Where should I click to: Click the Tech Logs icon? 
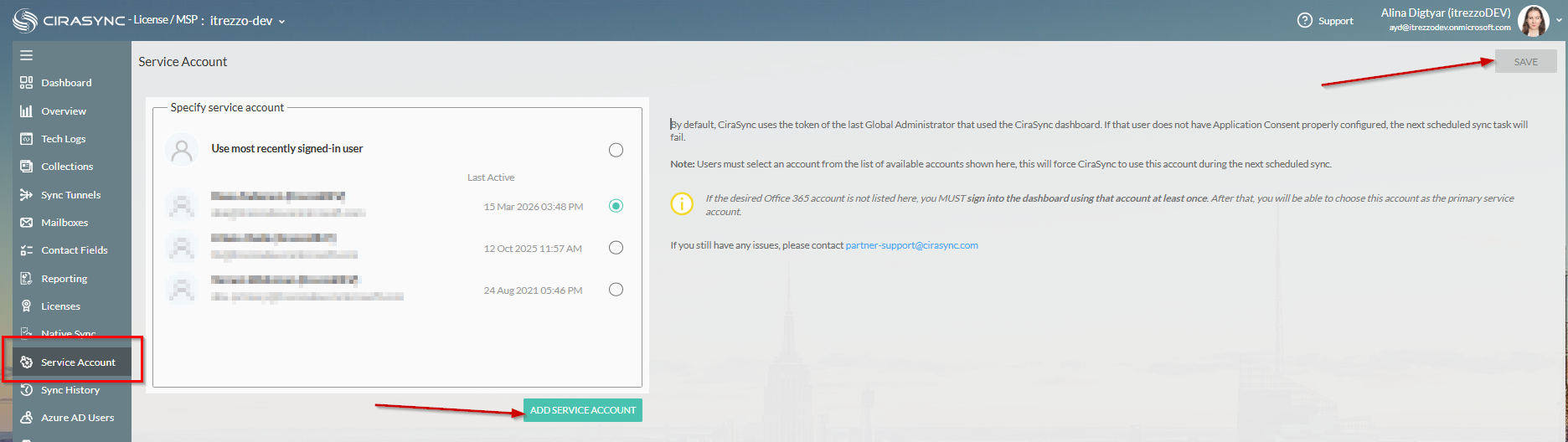(26, 139)
